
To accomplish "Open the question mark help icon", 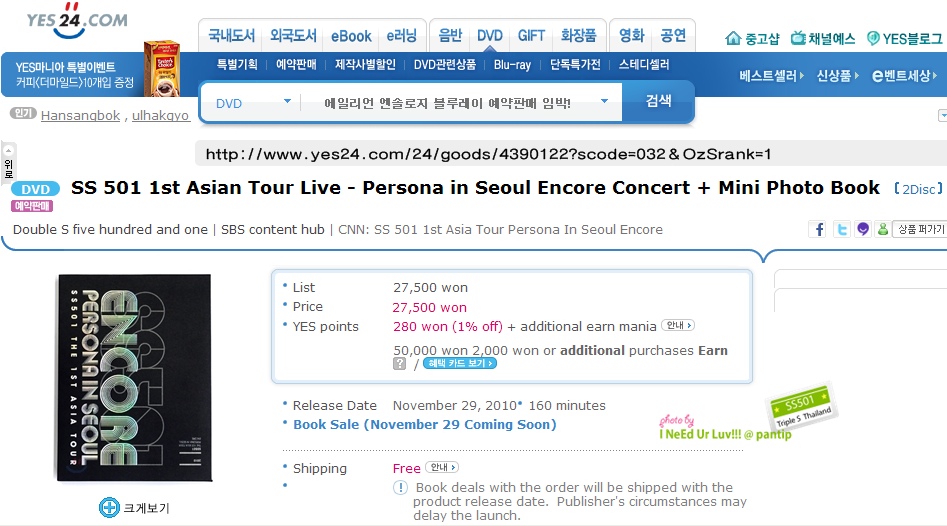I will point(399,364).
